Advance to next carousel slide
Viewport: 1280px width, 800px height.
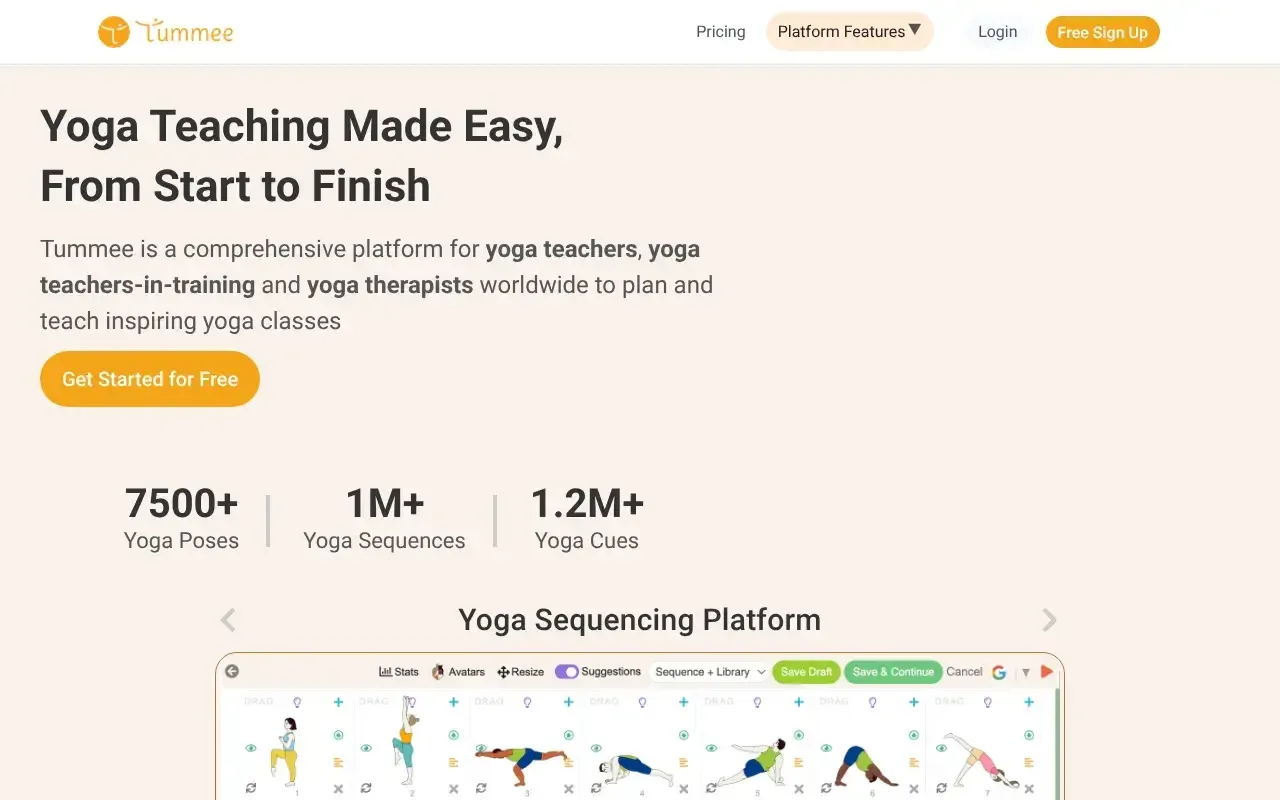[x=1049, y=620]
